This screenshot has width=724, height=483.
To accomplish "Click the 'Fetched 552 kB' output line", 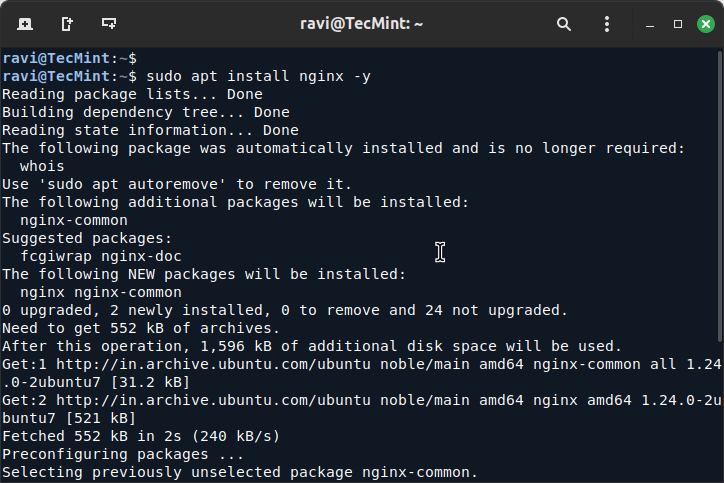I will pos(140,436).
